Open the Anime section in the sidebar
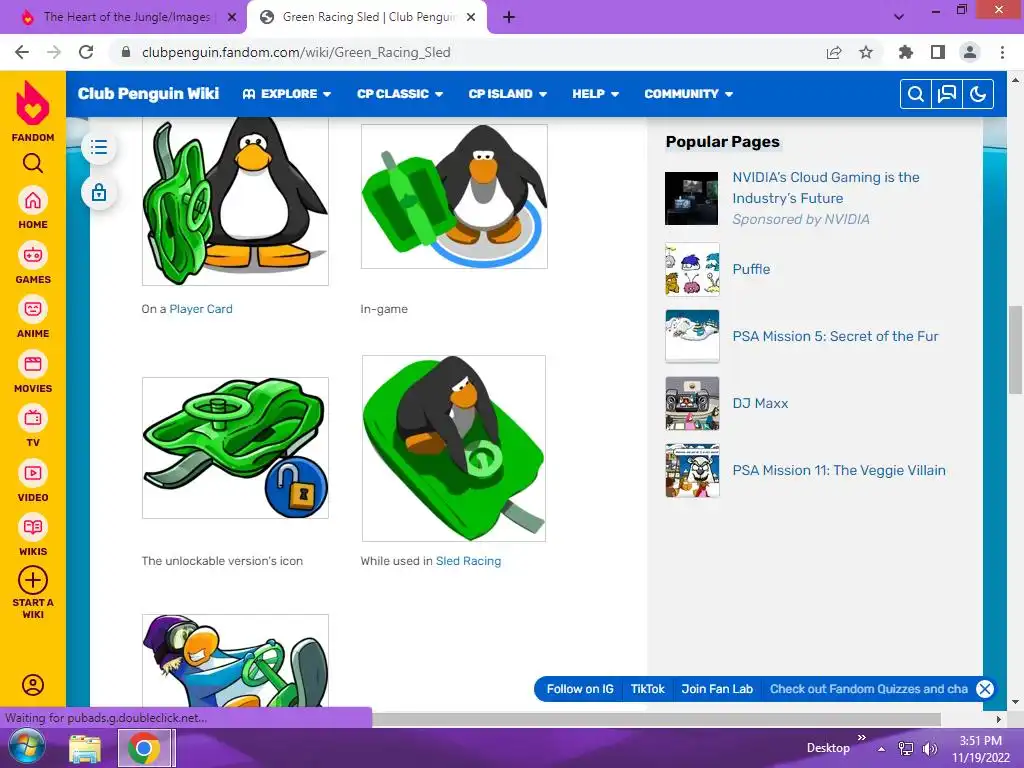Viewport: 1024px width, 768px height. [x=33, y=317]
